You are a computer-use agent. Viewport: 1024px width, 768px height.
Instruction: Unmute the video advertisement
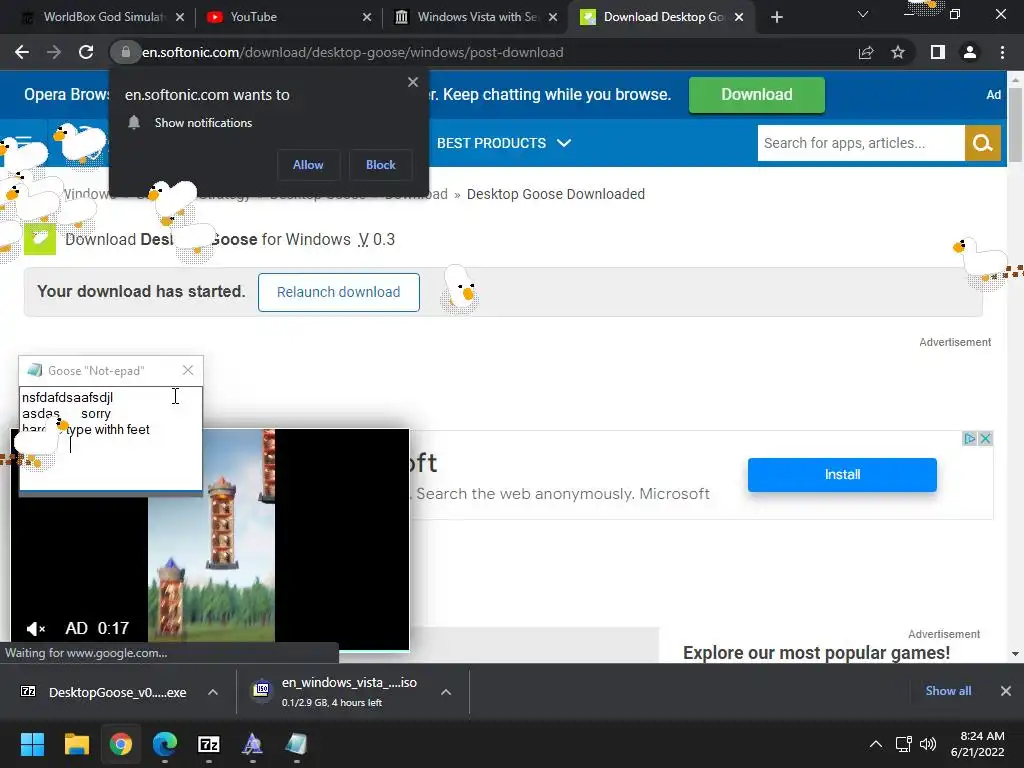[x=35, y=628]
